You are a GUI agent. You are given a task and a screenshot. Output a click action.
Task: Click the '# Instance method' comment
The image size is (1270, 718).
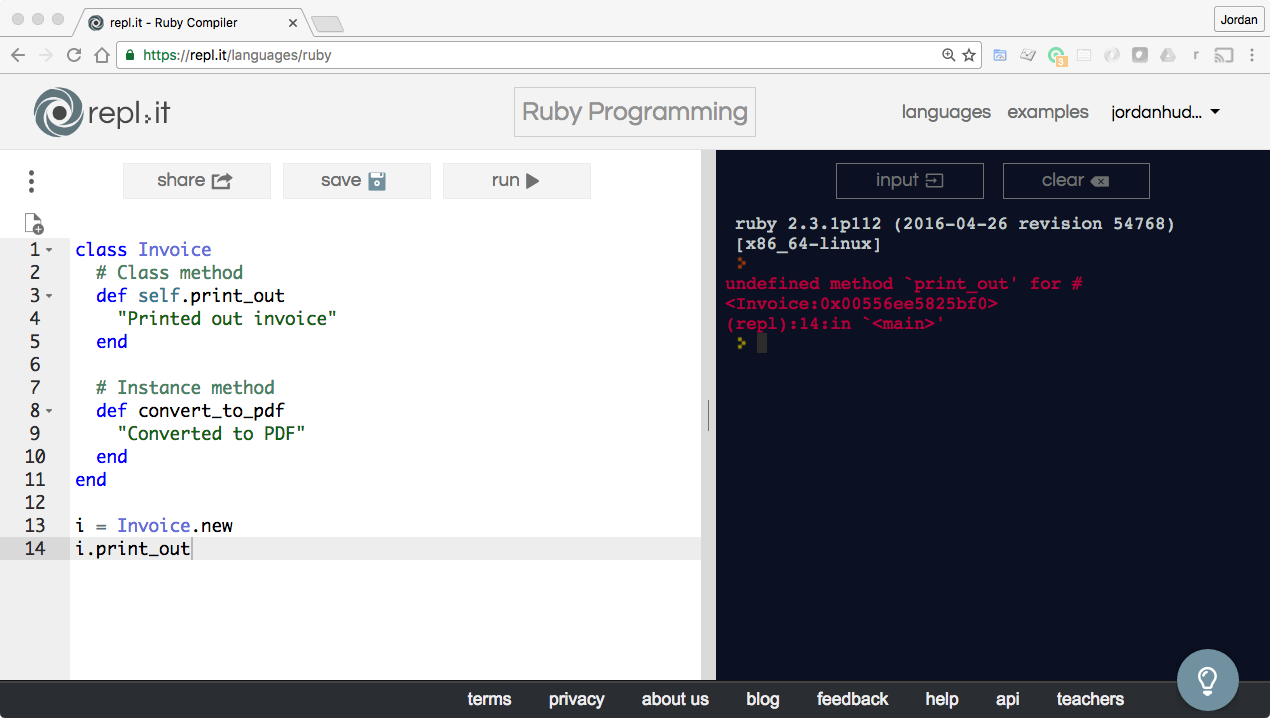186,388
